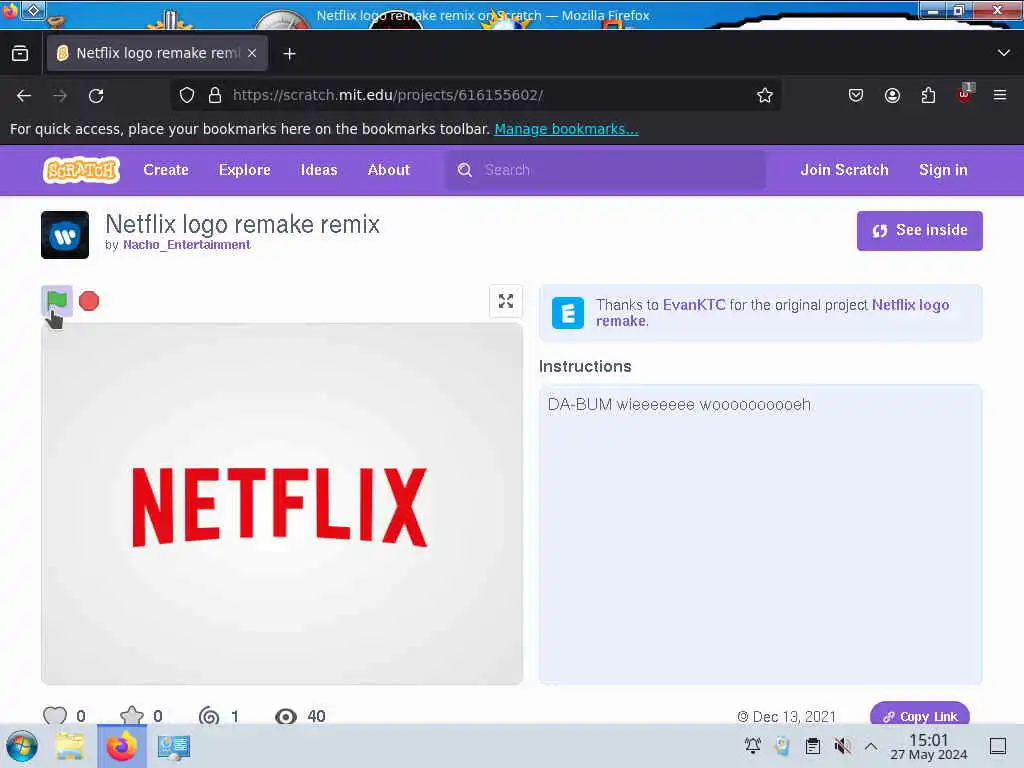Open Join Scratch
This screenshot has width=1024, height=768.
click(x=844, y=170)
